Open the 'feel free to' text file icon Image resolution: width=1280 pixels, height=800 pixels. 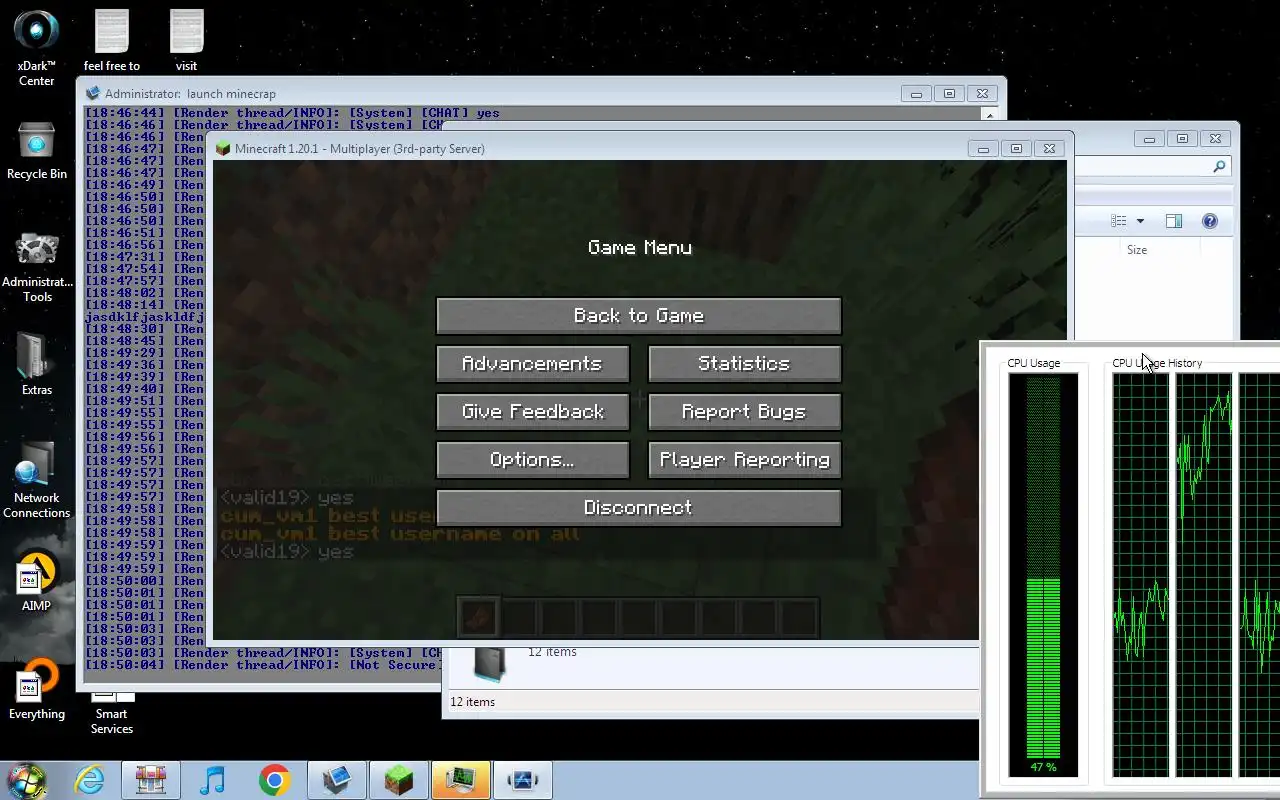point(112,41)
